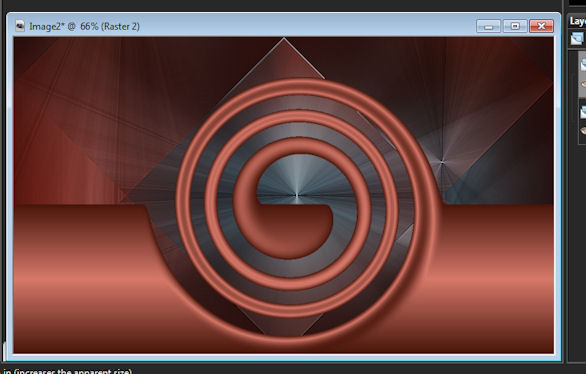Click the copper semicircle inside the spiral center
This screenshot has height=374, width=586.
[295, 229]
